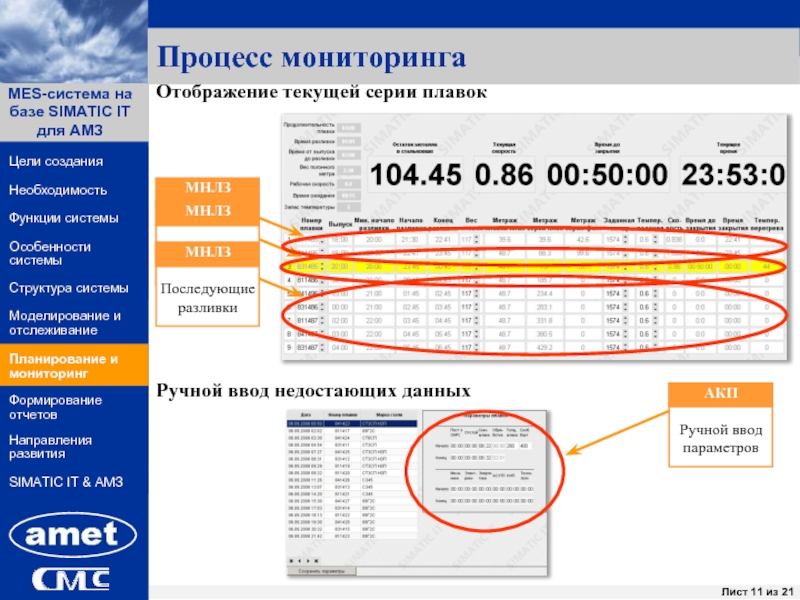The image size is (800, 600).
Task: Go to previous record in heat list
Action: [299, 561]
